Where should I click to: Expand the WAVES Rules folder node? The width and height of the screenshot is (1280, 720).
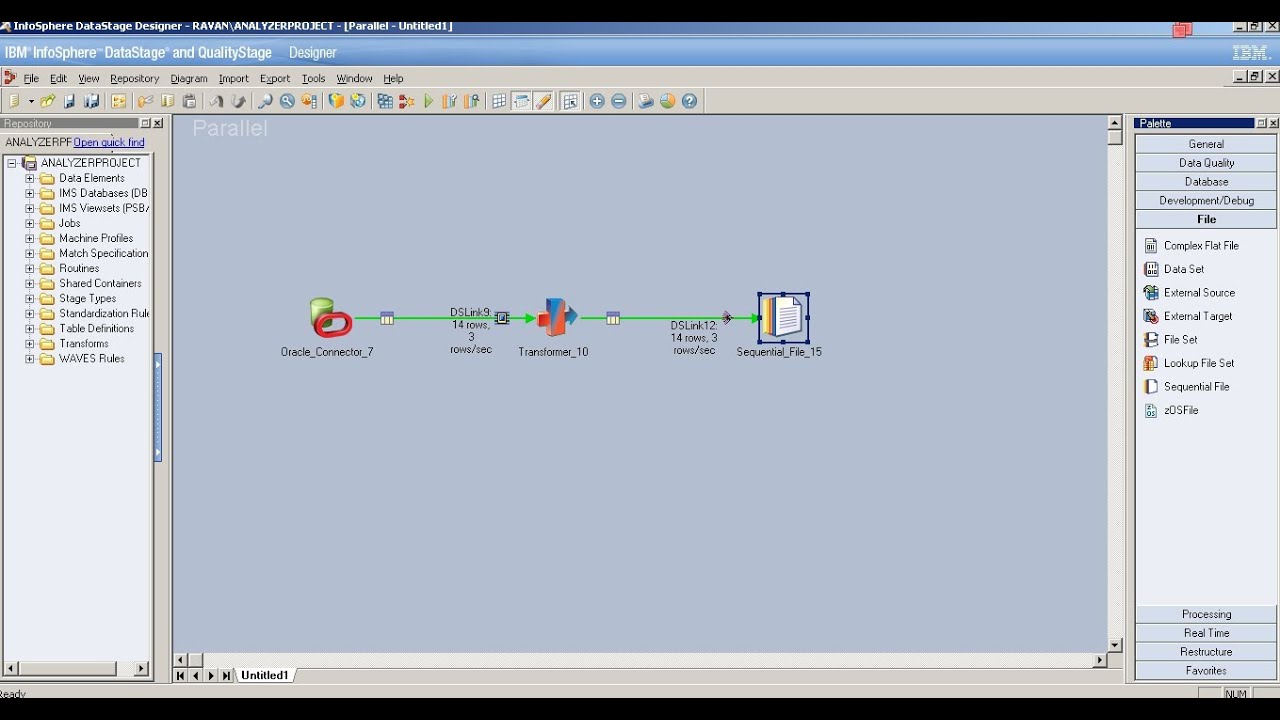click(x=30, y=359)
